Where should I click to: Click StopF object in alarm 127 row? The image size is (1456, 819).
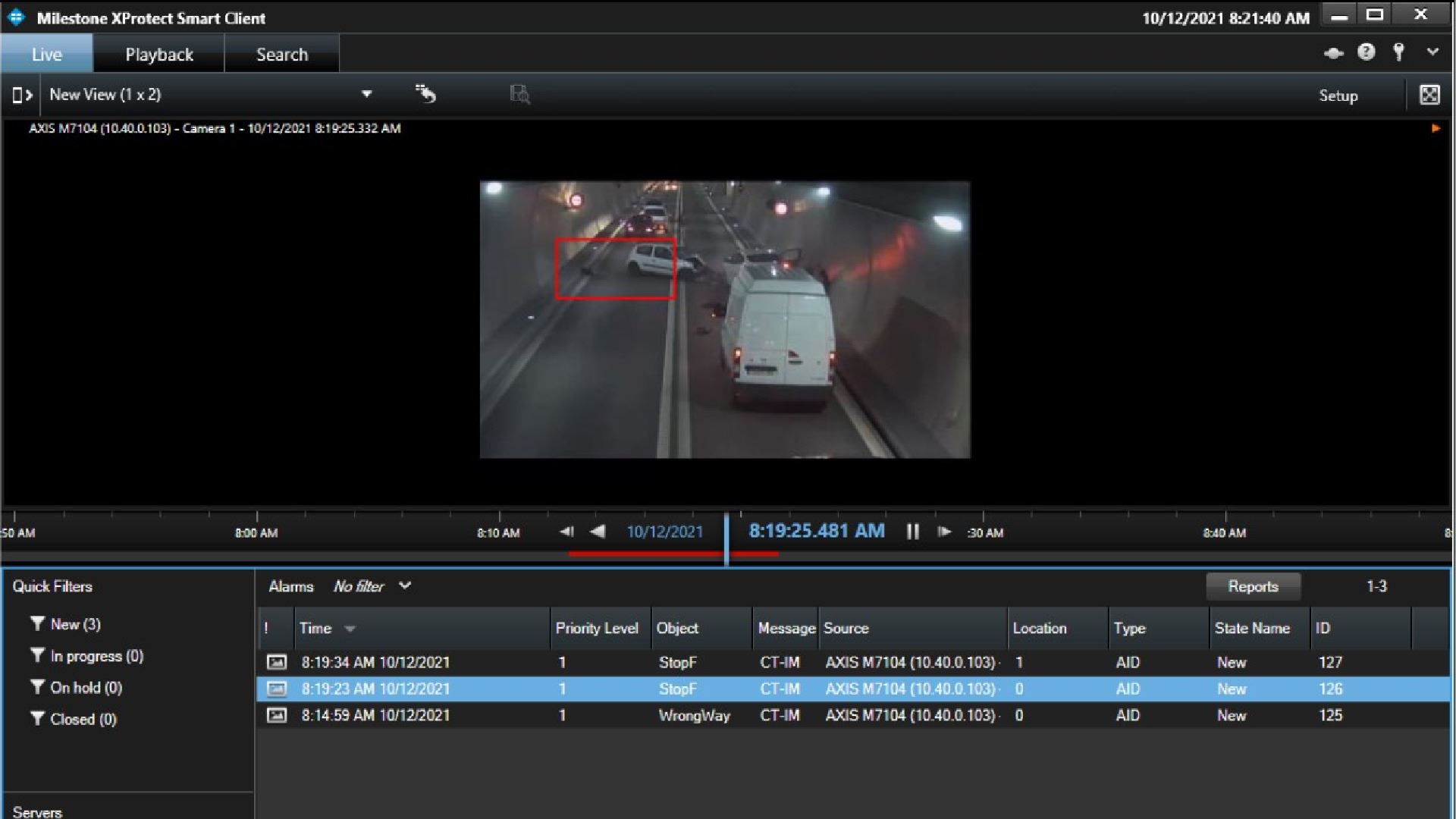coord(677,662)
